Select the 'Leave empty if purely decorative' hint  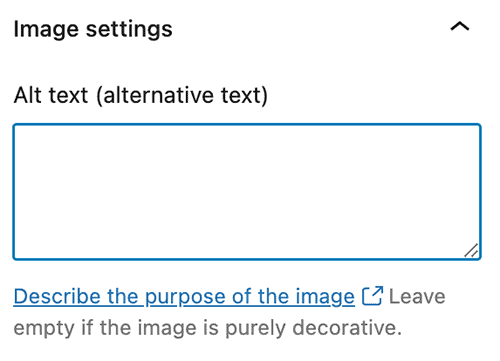(x=229, y=312)
